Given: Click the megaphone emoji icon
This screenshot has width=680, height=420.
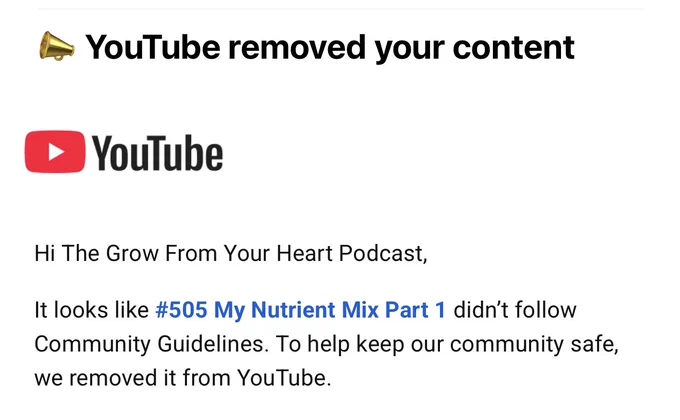Looking at the screenshot, I should pyautogui.click(x=57, y=46).
